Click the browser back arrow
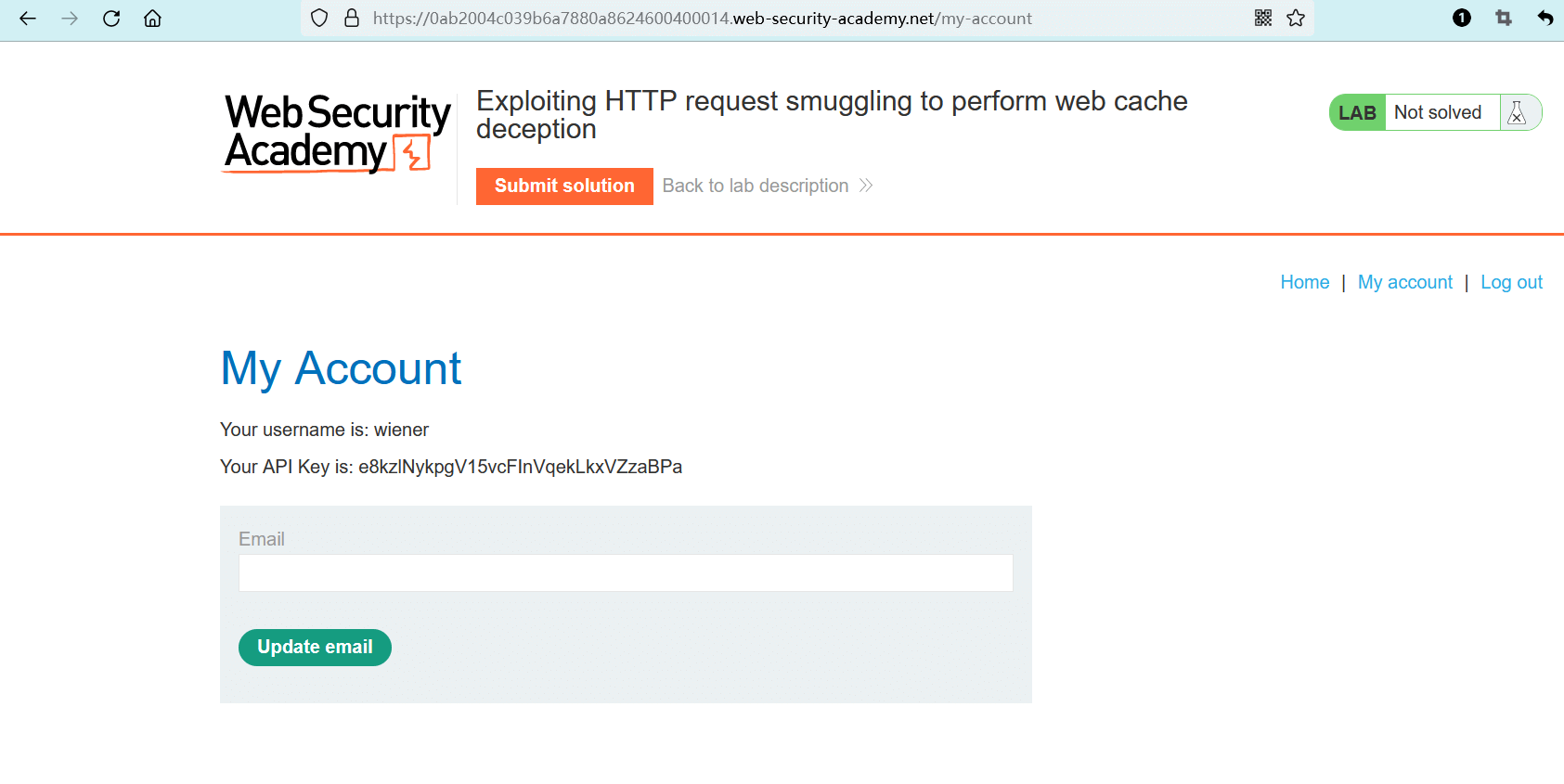Viewport: 1564px width, 784px height. (x=28, y=19)
